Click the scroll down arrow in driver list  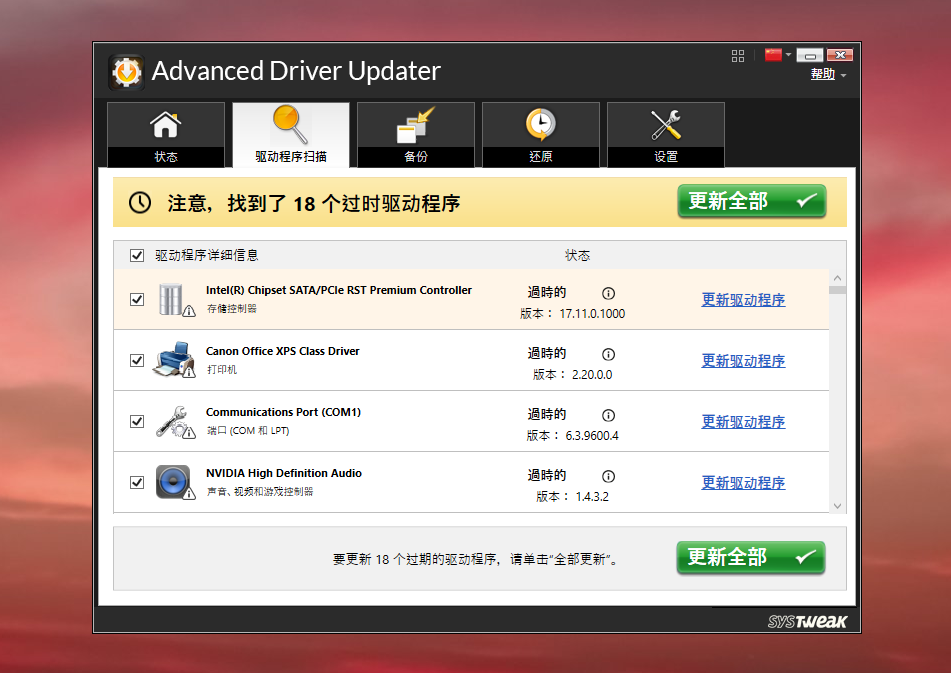(x=837, y=506)
